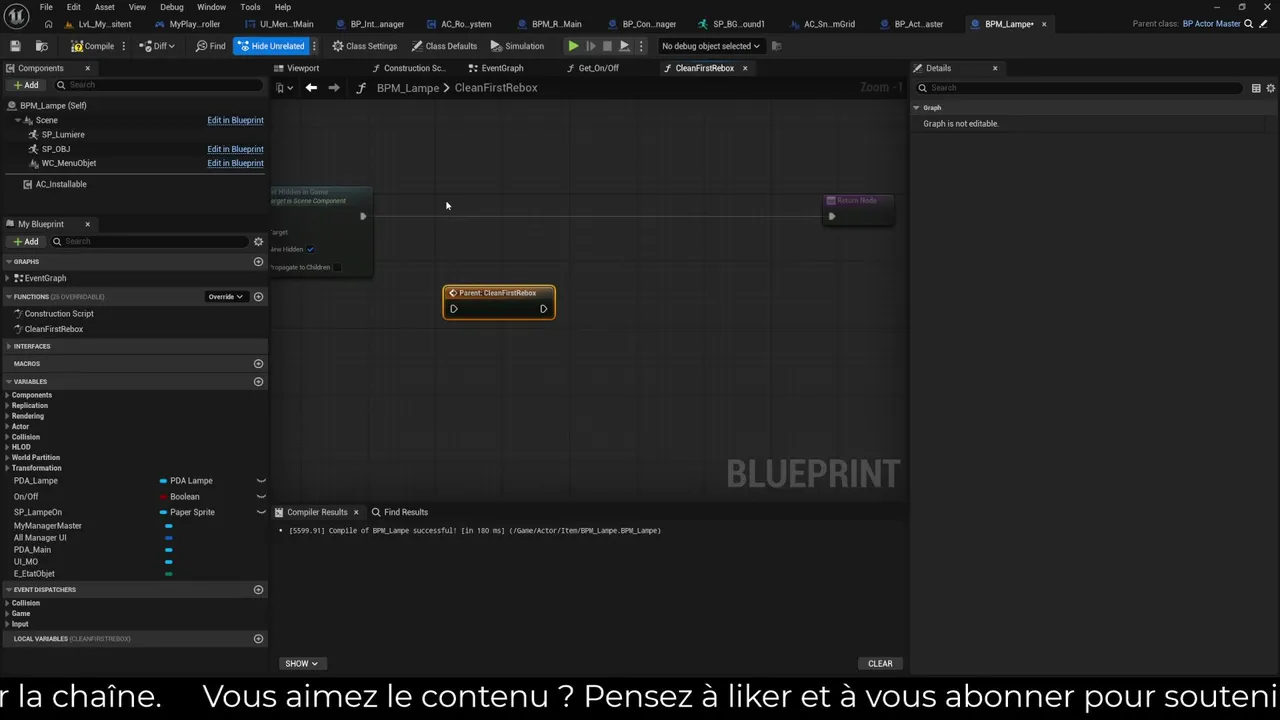This screenshot has width=1280, height=720.
Task: Click the Unreal Engine logo icon
Action: 16,15
